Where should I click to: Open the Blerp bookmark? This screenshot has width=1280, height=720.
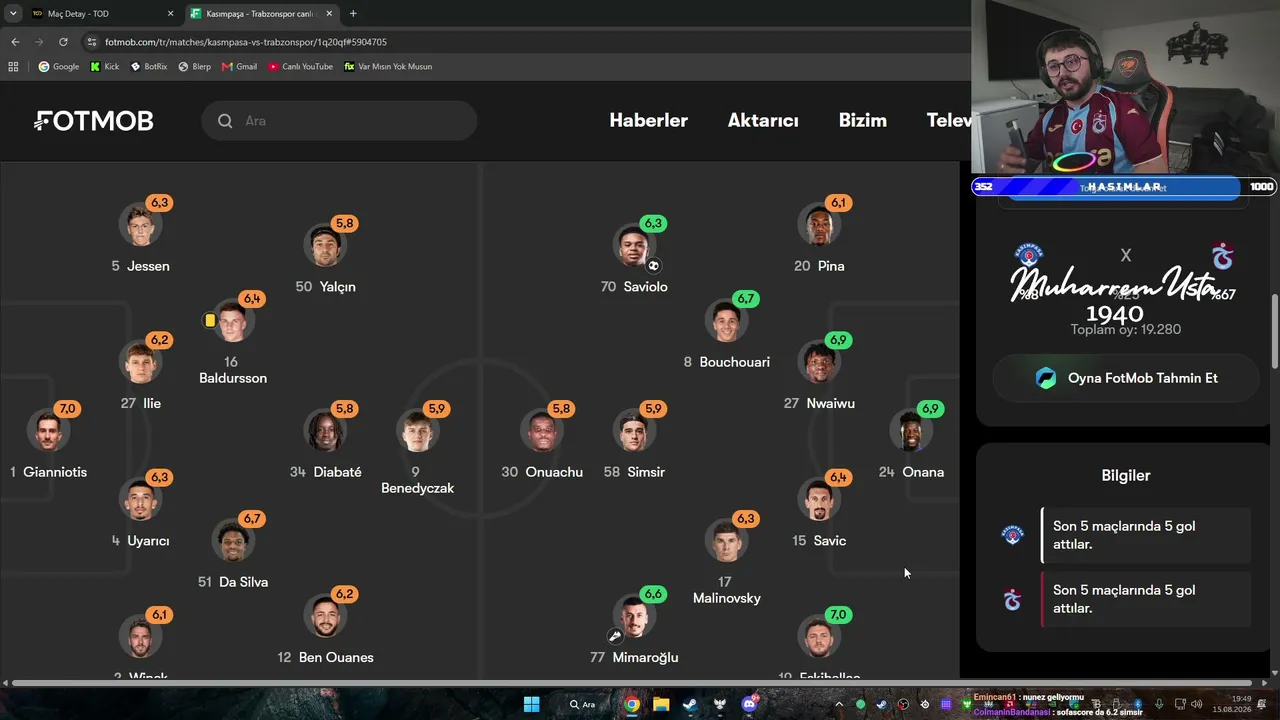point(195,67)
